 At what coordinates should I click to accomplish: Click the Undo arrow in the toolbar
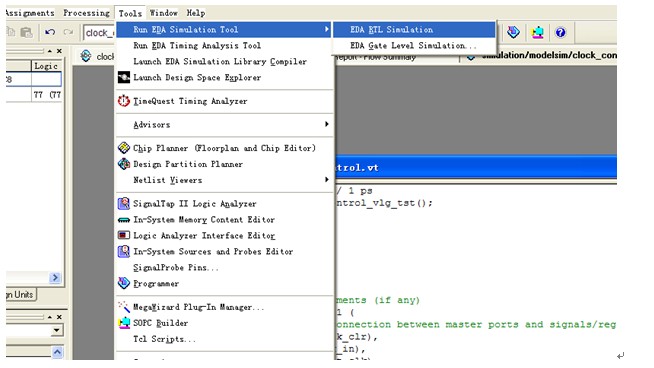coord(50,32)
